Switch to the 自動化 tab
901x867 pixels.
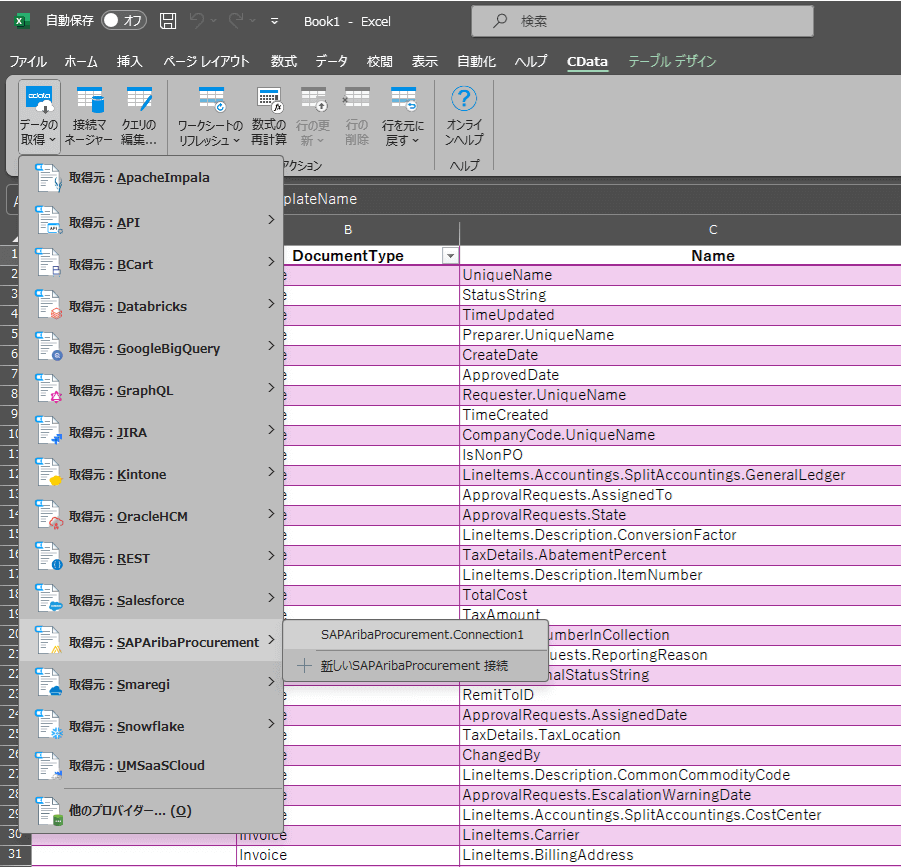click(x=476, y=61)
